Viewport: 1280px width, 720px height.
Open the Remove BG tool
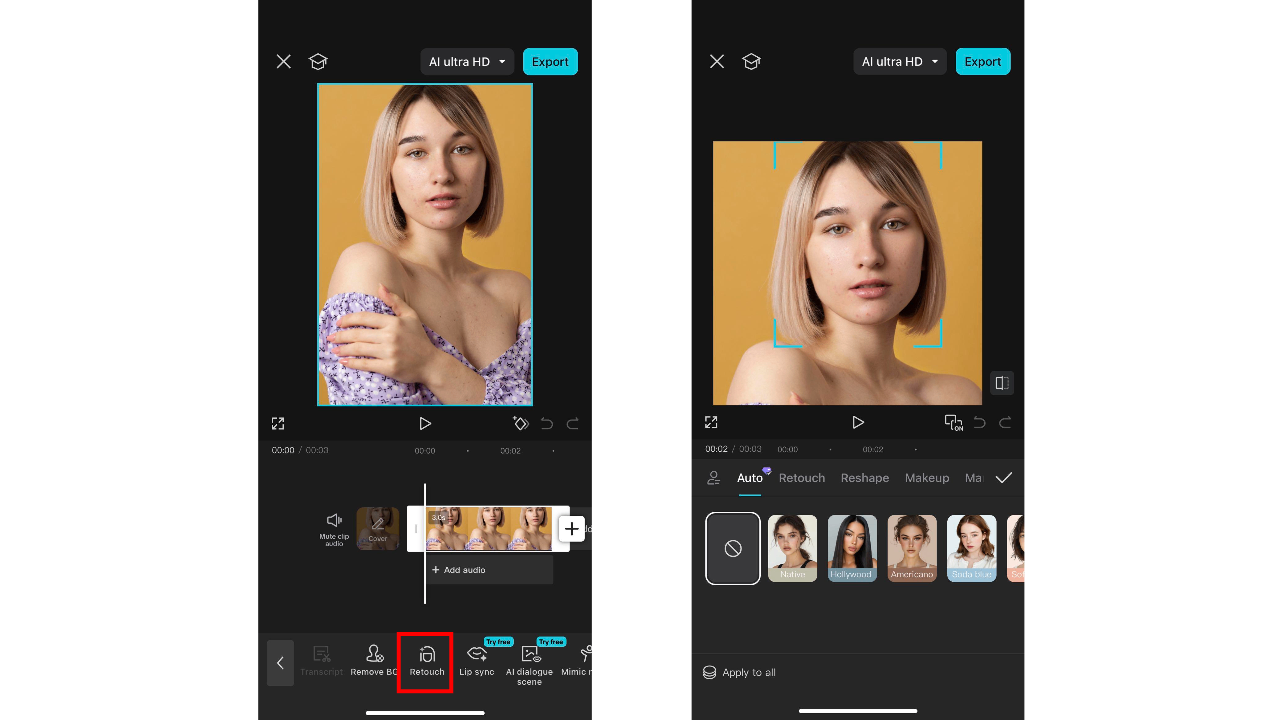coord(374,660)
